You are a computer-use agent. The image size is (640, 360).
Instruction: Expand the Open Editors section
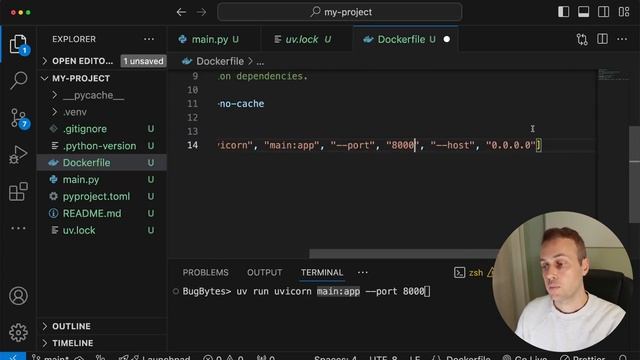[102, 61]
